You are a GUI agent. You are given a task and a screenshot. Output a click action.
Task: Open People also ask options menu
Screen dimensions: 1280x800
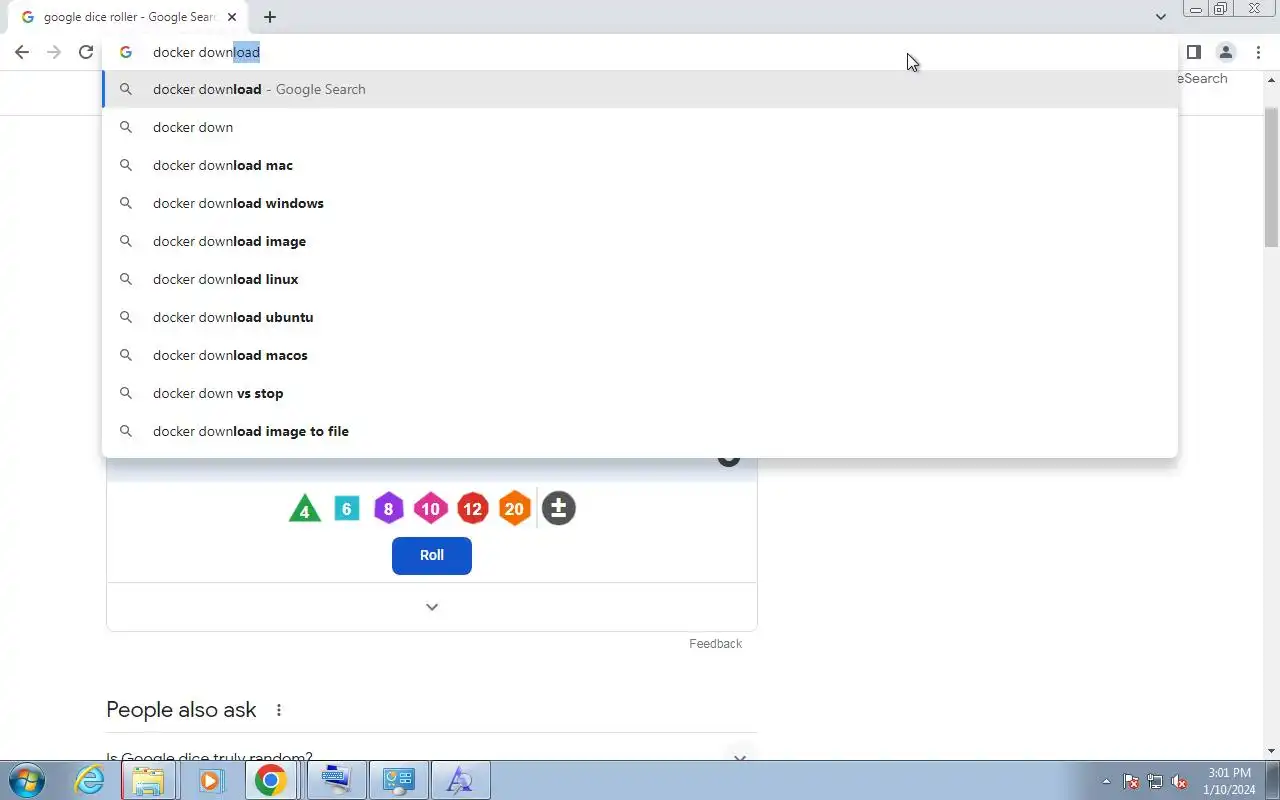[279, 710]
